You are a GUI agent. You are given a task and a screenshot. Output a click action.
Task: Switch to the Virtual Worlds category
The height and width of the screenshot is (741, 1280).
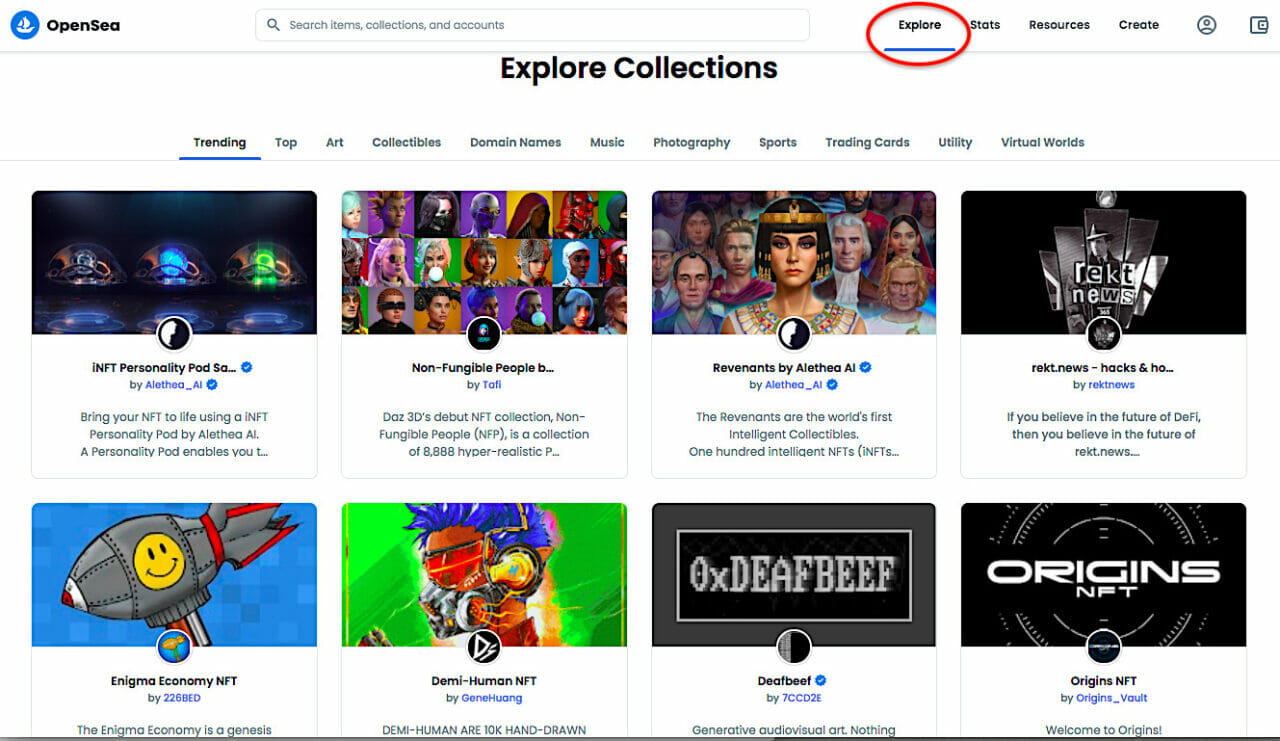tap(1042, 142)
